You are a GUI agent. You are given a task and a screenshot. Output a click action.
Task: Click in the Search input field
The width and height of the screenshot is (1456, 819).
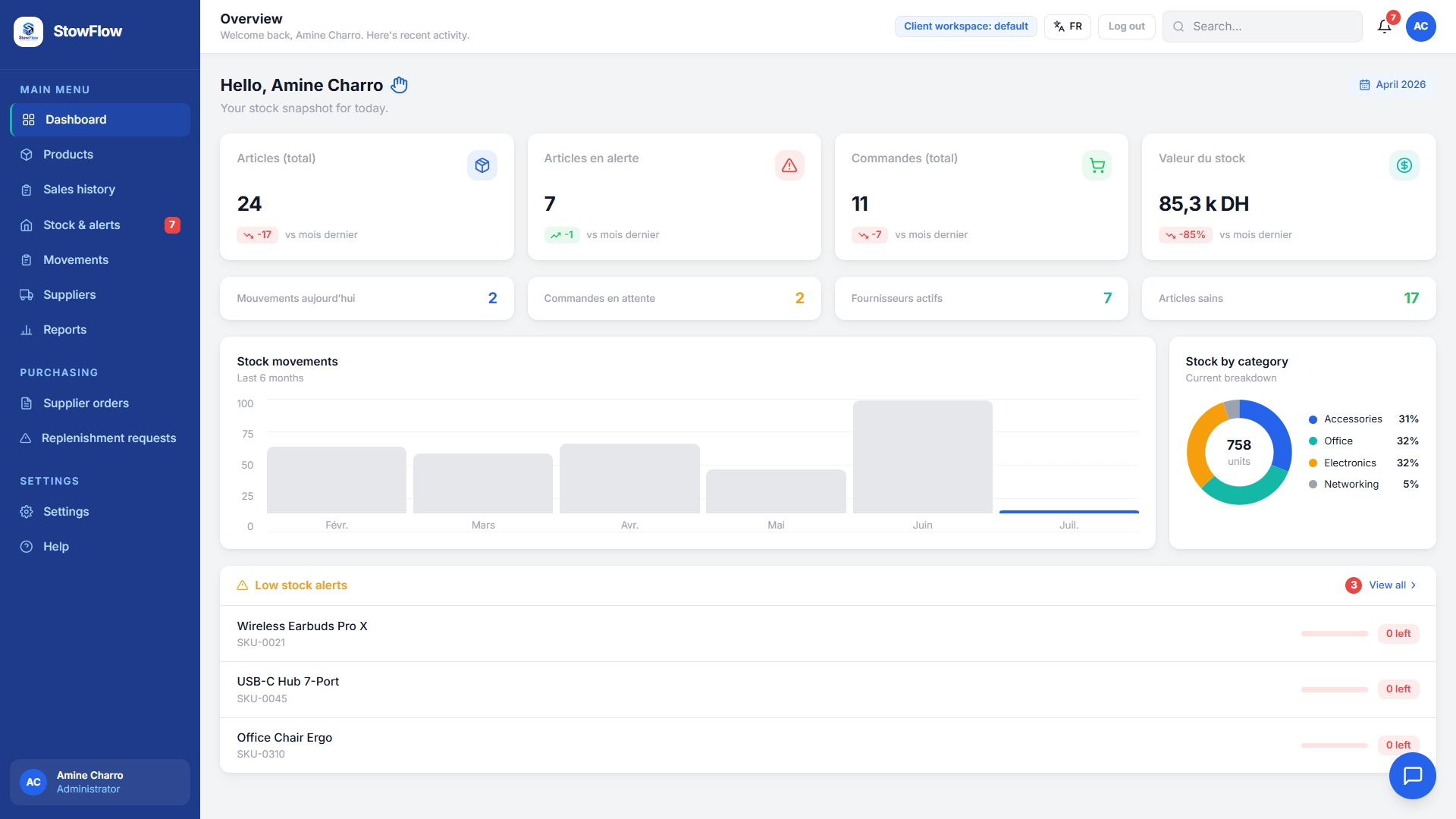pos(1263,27)
